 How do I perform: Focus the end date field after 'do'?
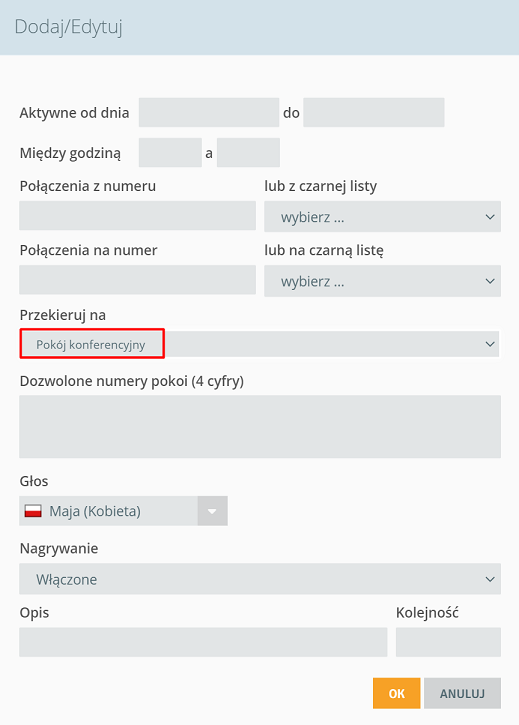(x=374, y=112)
